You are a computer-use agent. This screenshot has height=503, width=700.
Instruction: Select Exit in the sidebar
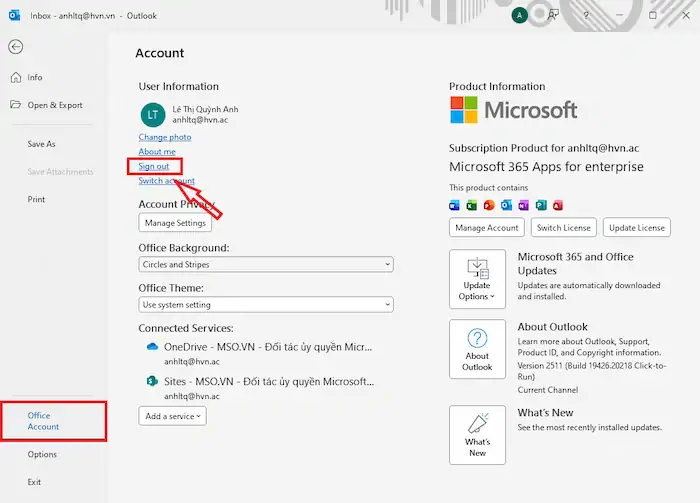coord(34,482)
